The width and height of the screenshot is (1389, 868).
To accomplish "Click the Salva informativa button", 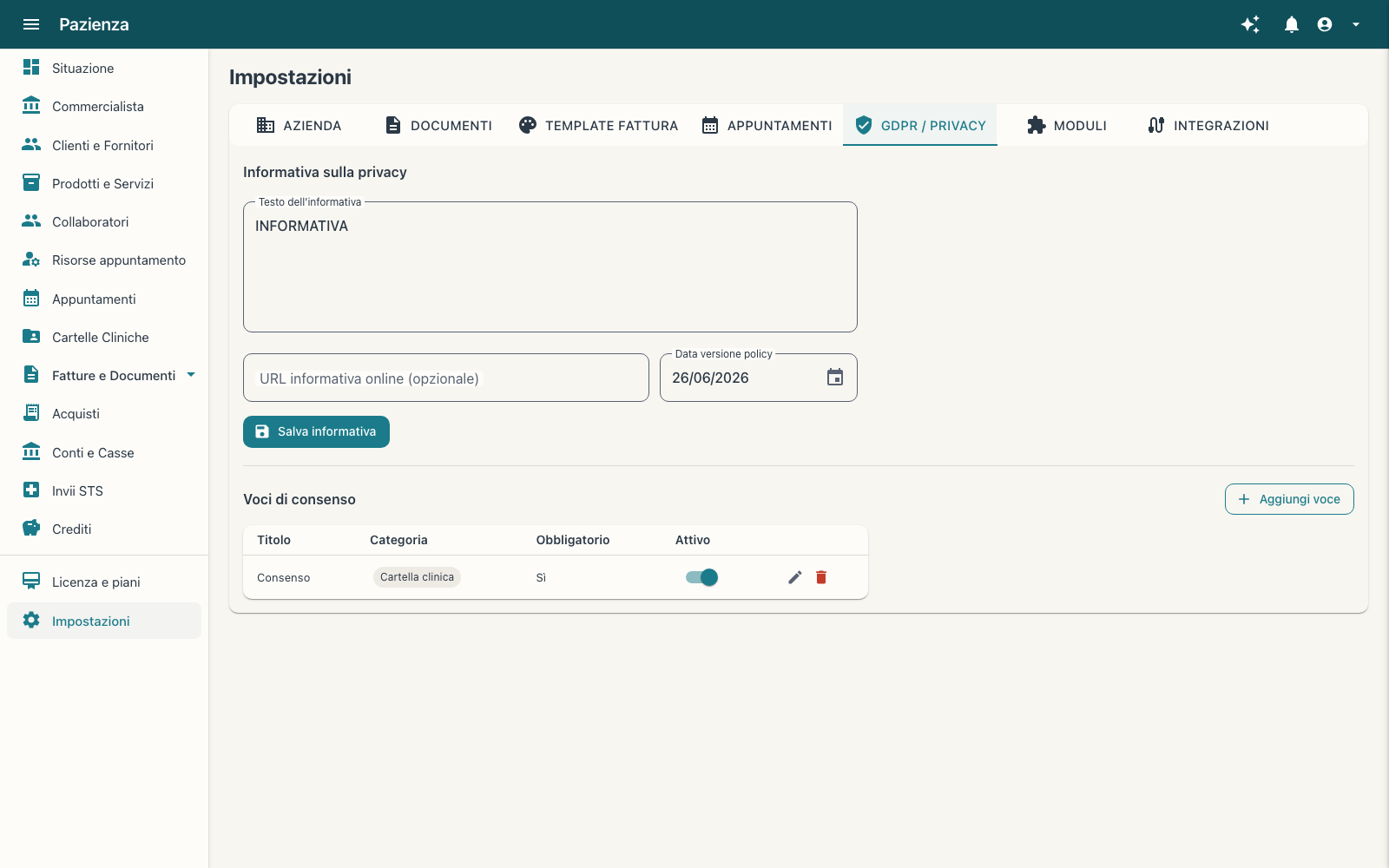I will pos(316,431).
